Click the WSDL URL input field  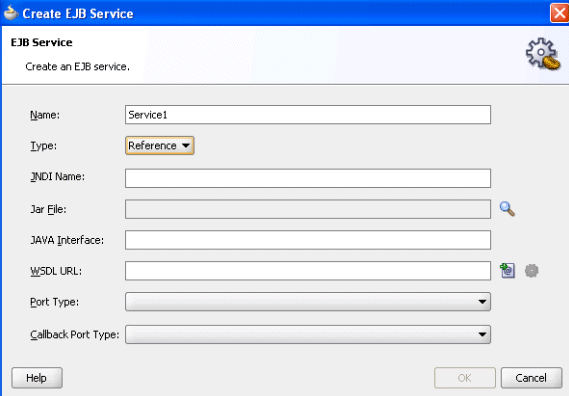(308, 271)
